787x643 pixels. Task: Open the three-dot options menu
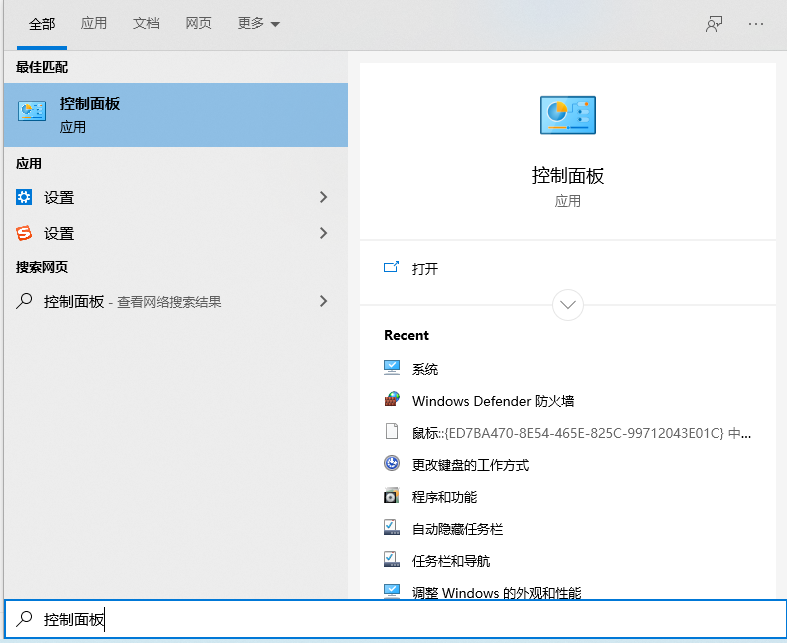[755, 24]
